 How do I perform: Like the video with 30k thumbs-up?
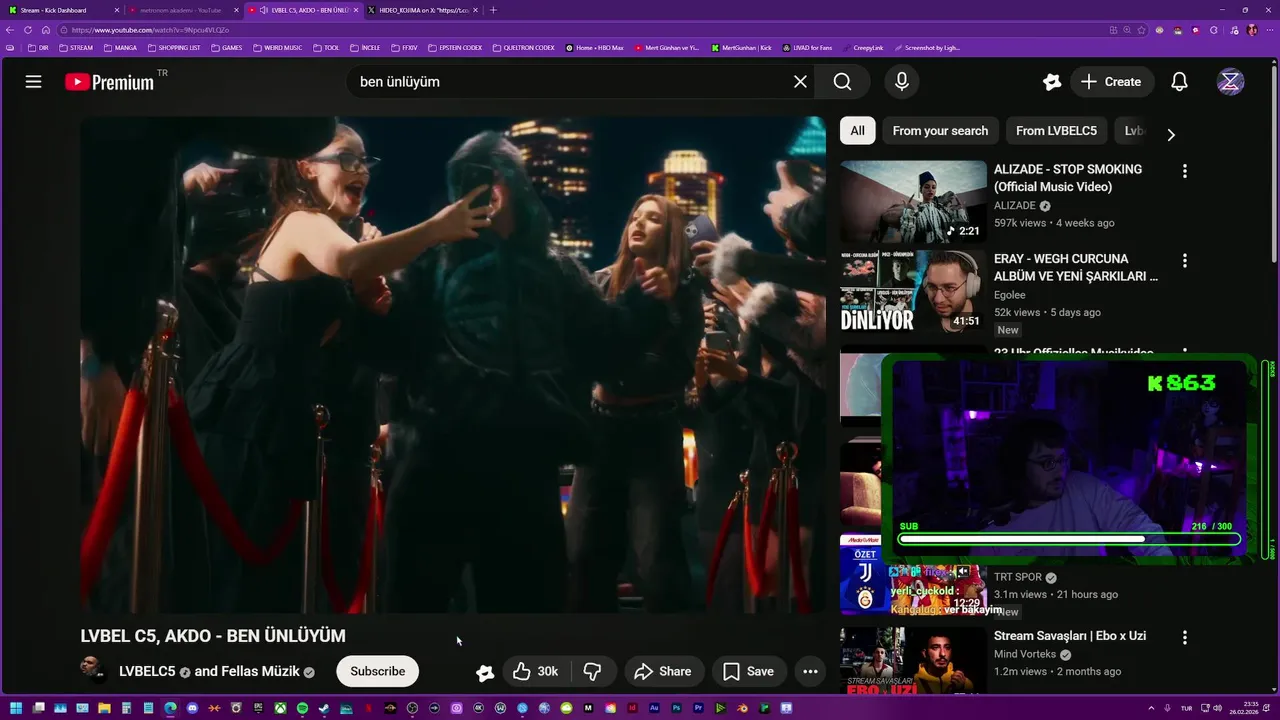(x=536, y=671)
